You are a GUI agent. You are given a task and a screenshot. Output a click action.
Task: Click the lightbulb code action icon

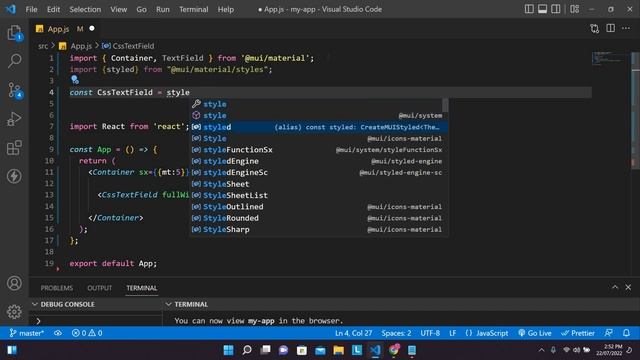tap(75, 80)
